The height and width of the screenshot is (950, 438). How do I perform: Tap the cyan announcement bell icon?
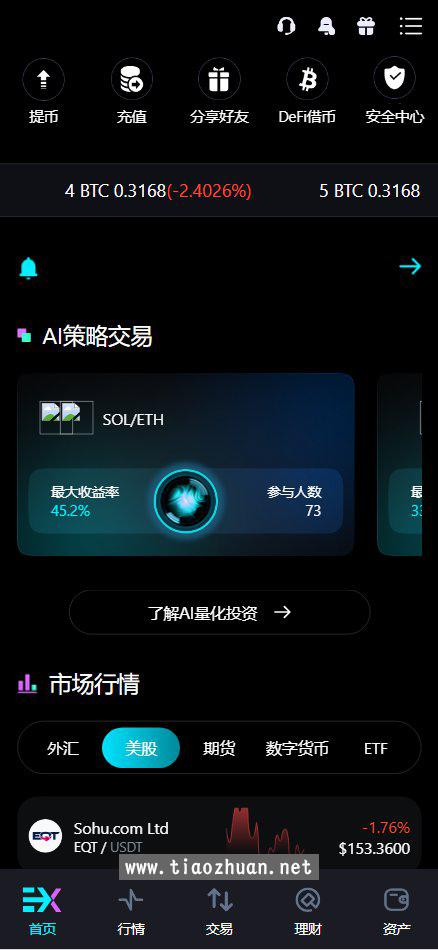[28, 267]
